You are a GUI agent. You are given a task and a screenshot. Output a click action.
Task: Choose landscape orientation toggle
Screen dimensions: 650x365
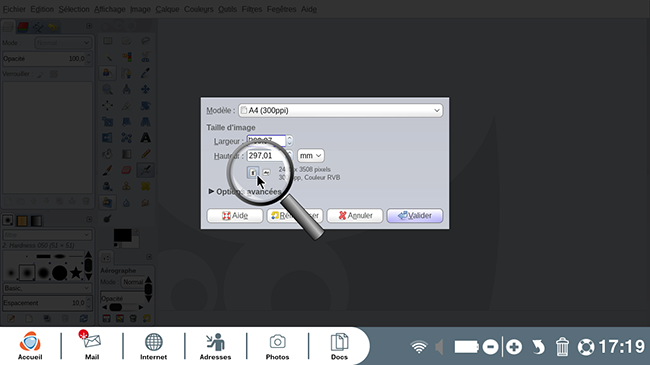[266, 173]
